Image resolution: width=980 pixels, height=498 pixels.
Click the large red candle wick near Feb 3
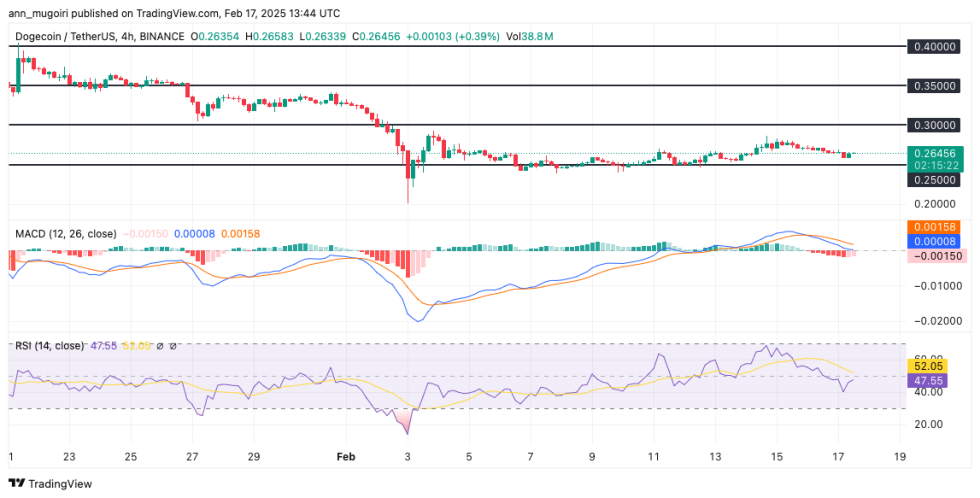tap(408, 185)
